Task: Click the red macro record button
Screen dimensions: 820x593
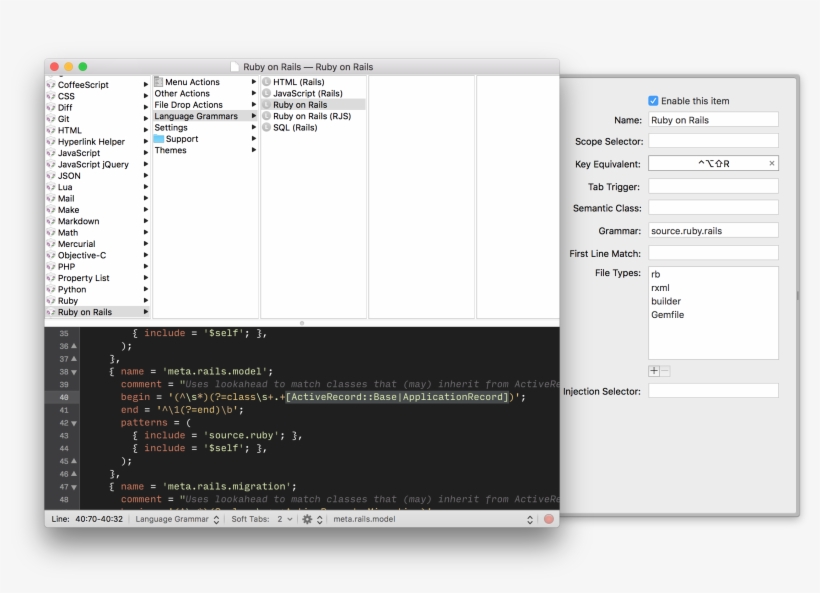Action: point(548,519)
